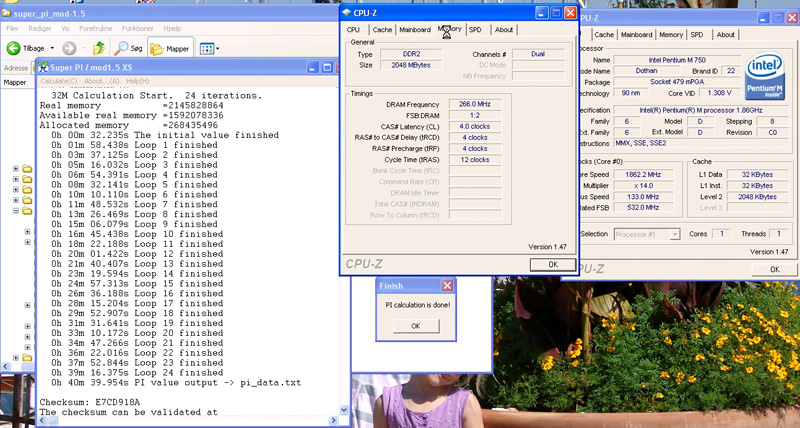This screenshot has height=428, width=800.
Task: Click the Explorer window folder title icon
Action: [x=7, y=13]
